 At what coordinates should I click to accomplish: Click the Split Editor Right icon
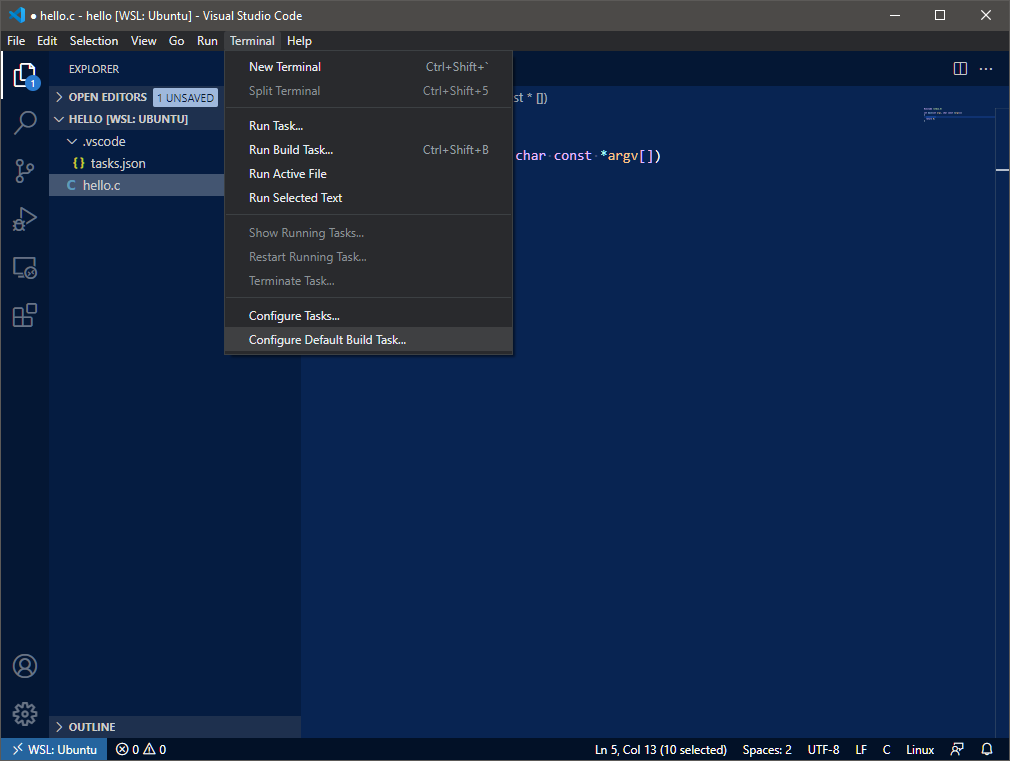coord(960,68)
